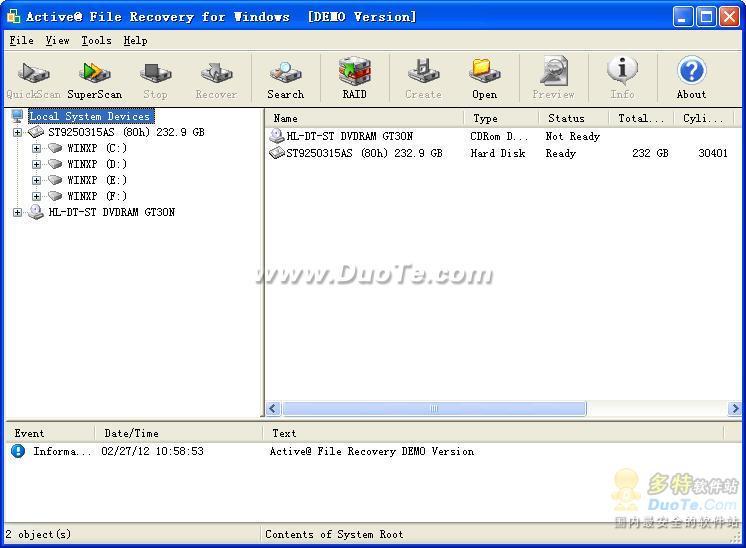This screenshot has width=746, height=548.
Task: Click the ST9250315AS disk icon in list
Action: point(276,153)
